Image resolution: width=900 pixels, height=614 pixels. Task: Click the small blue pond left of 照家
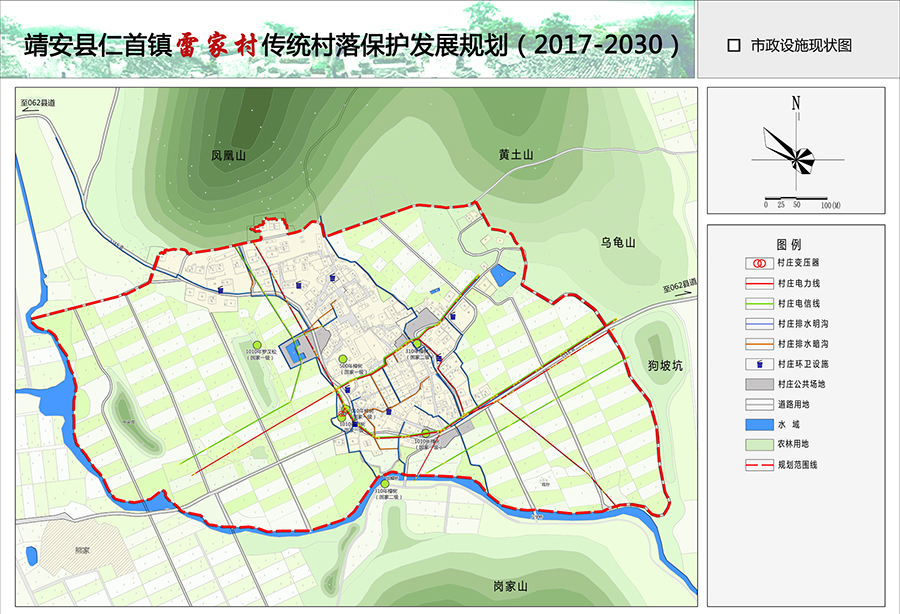pos(32,556)
